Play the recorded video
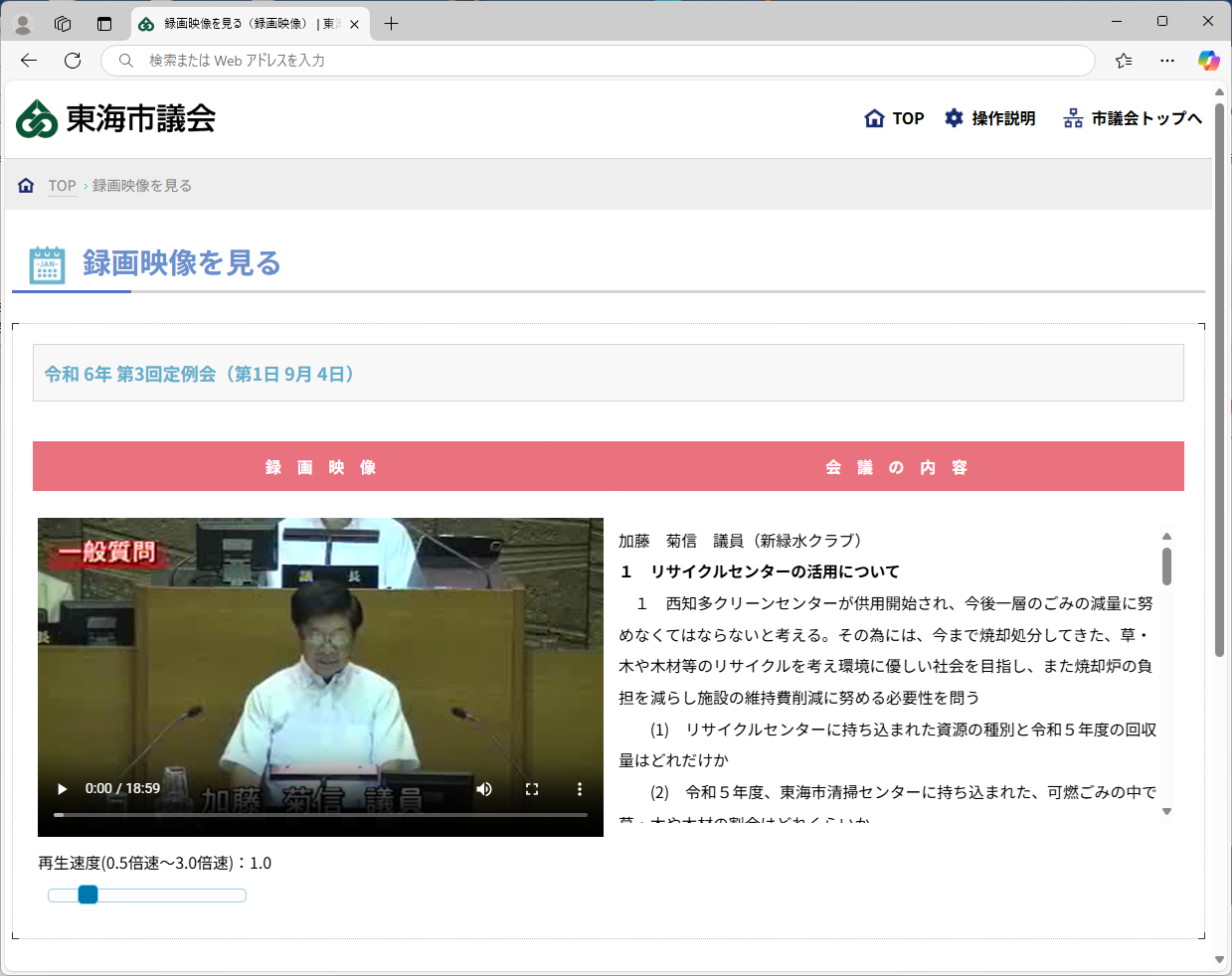Viewport: 1232px width, 976px height. coord(62,789)
